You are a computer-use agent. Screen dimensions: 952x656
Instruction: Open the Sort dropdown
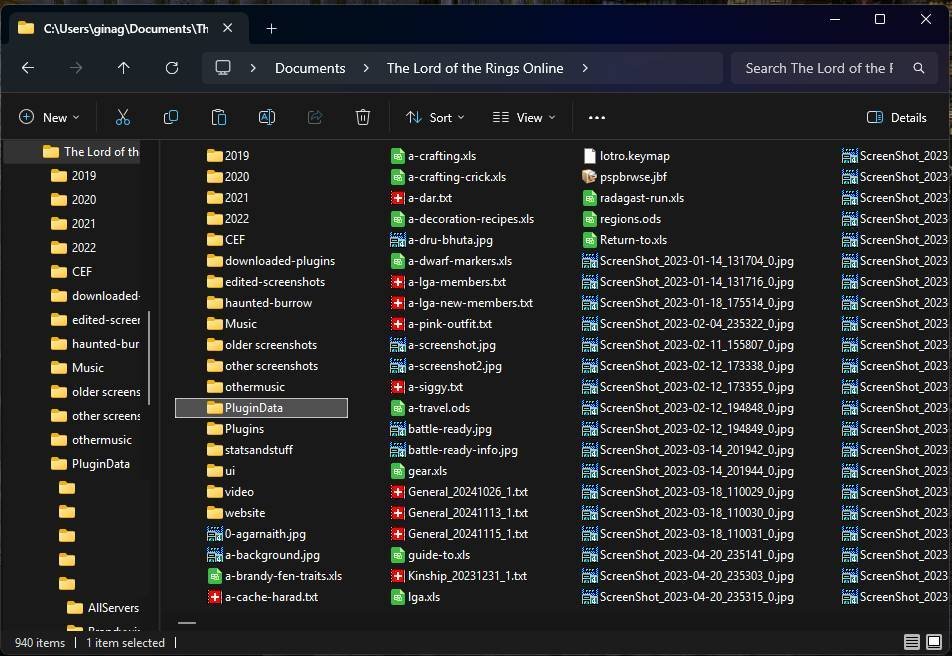435,117
